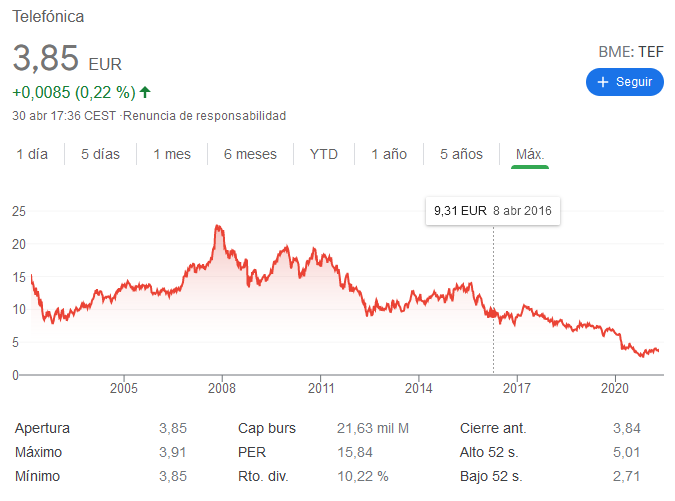Select the 5 días chart range
The image size is (675, 501).
coord(100,154)
